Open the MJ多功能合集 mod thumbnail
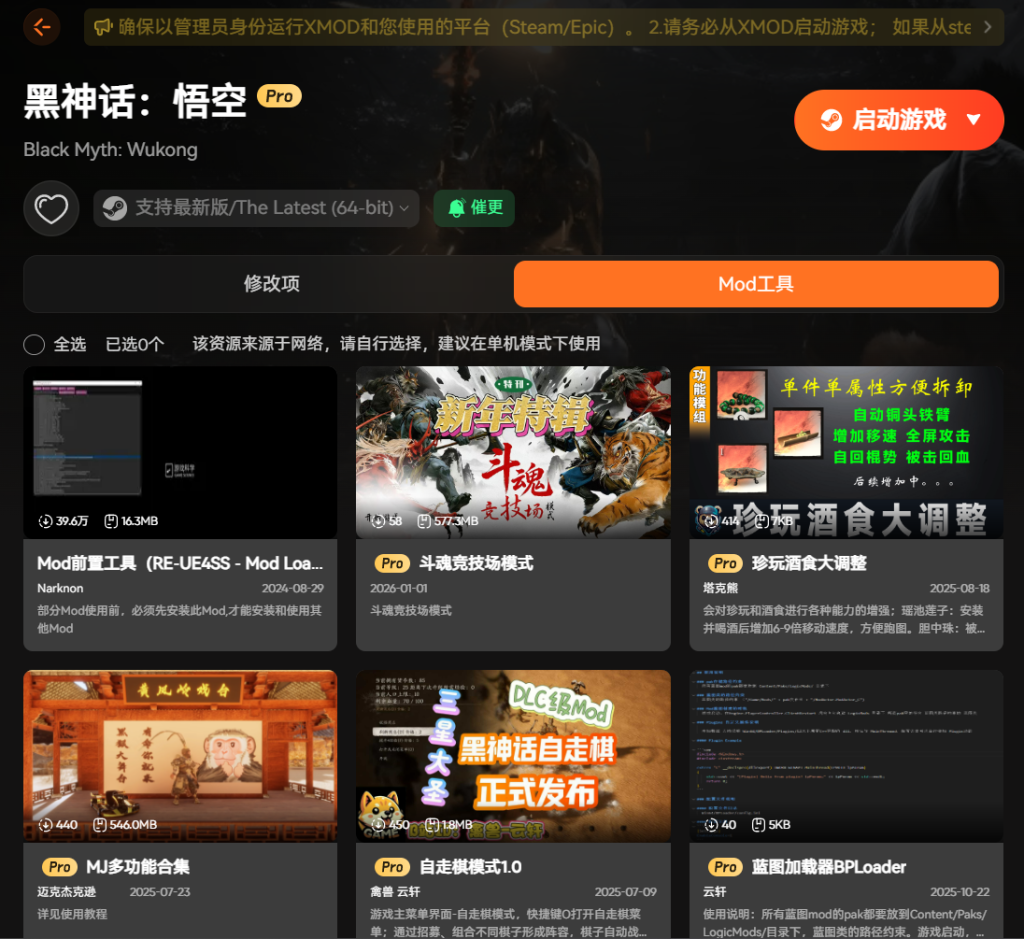 pos(180,755)
